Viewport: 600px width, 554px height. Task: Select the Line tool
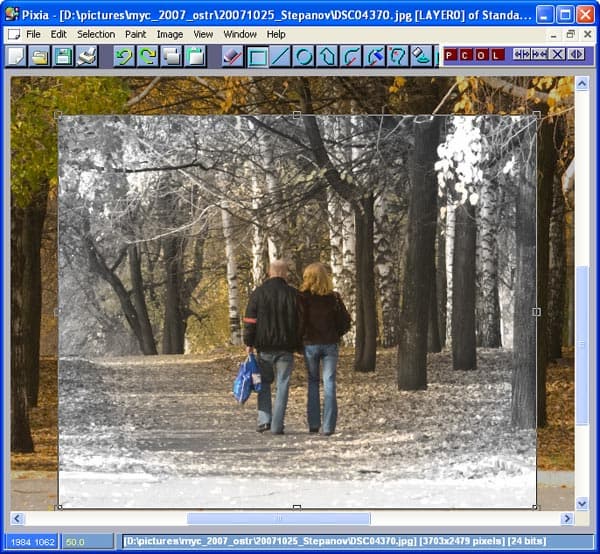coord(280,57)
